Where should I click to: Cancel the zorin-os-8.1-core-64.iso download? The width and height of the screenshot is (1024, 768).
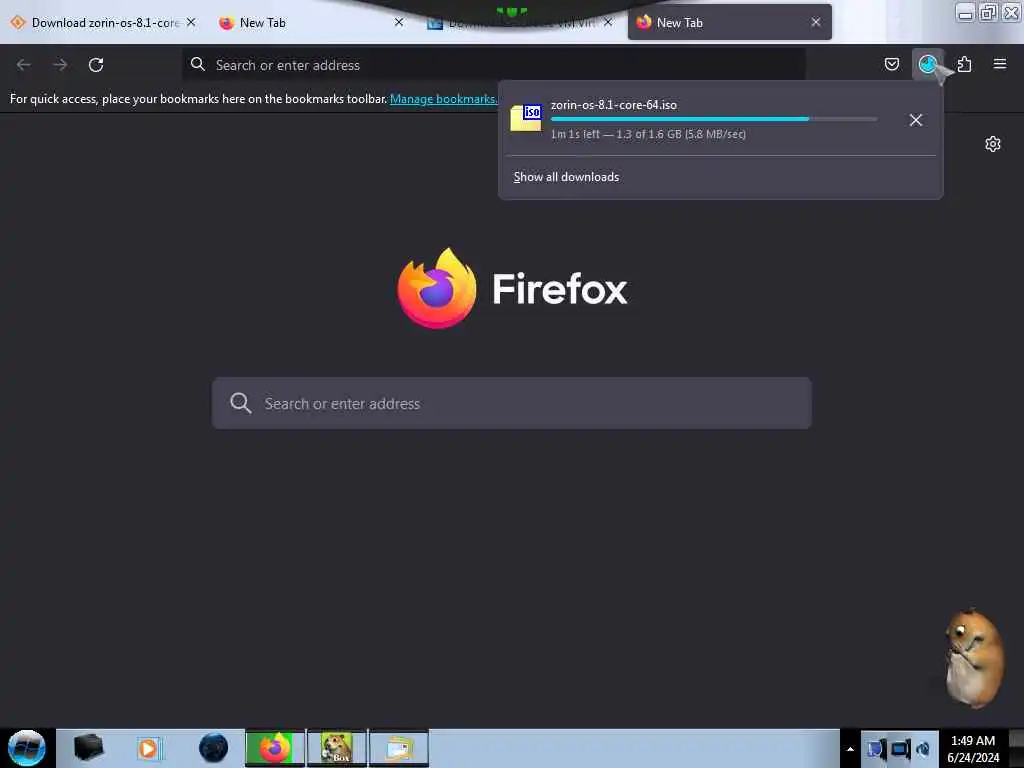[916, 120]
